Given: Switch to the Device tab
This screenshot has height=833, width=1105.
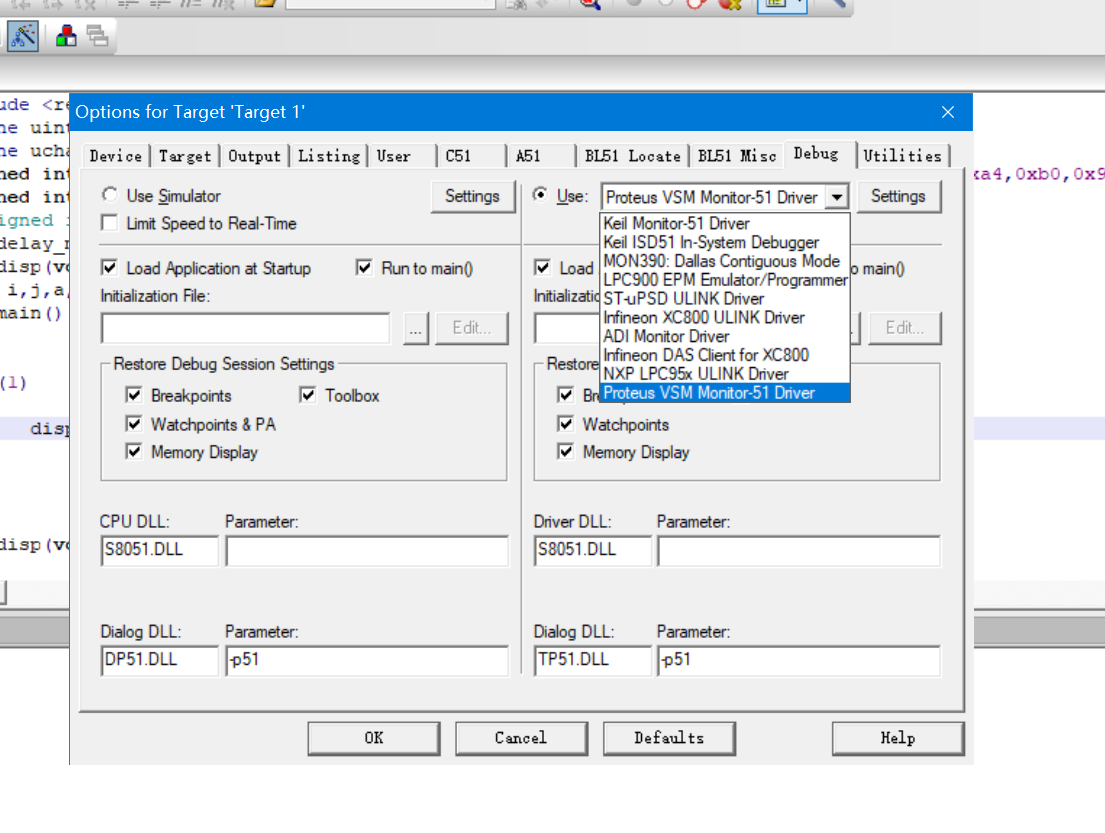Looking at the screenshot, I should pos(116,156).
